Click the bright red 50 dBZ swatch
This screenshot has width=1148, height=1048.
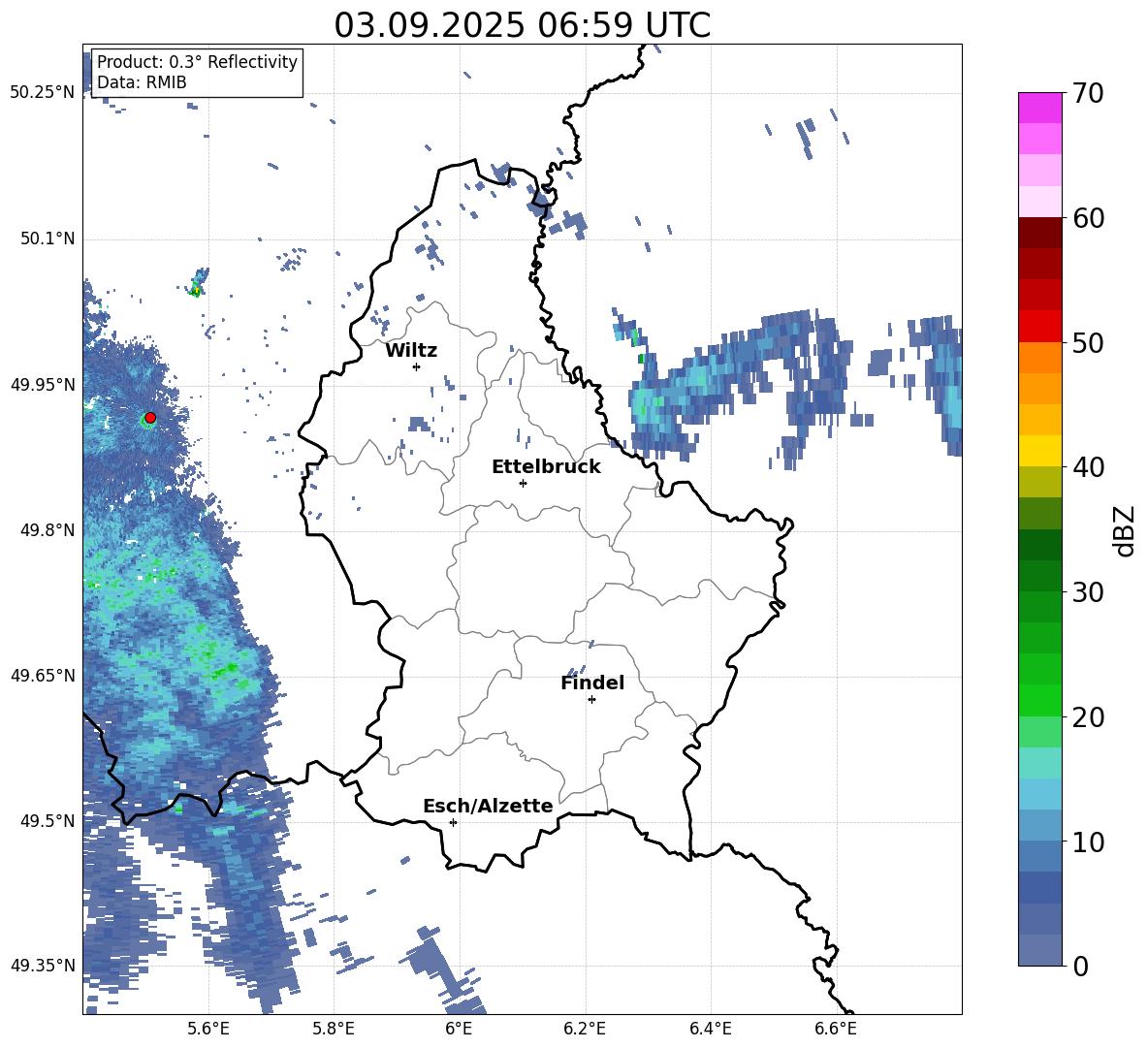pyautogui.click(x=1039, y=327)
